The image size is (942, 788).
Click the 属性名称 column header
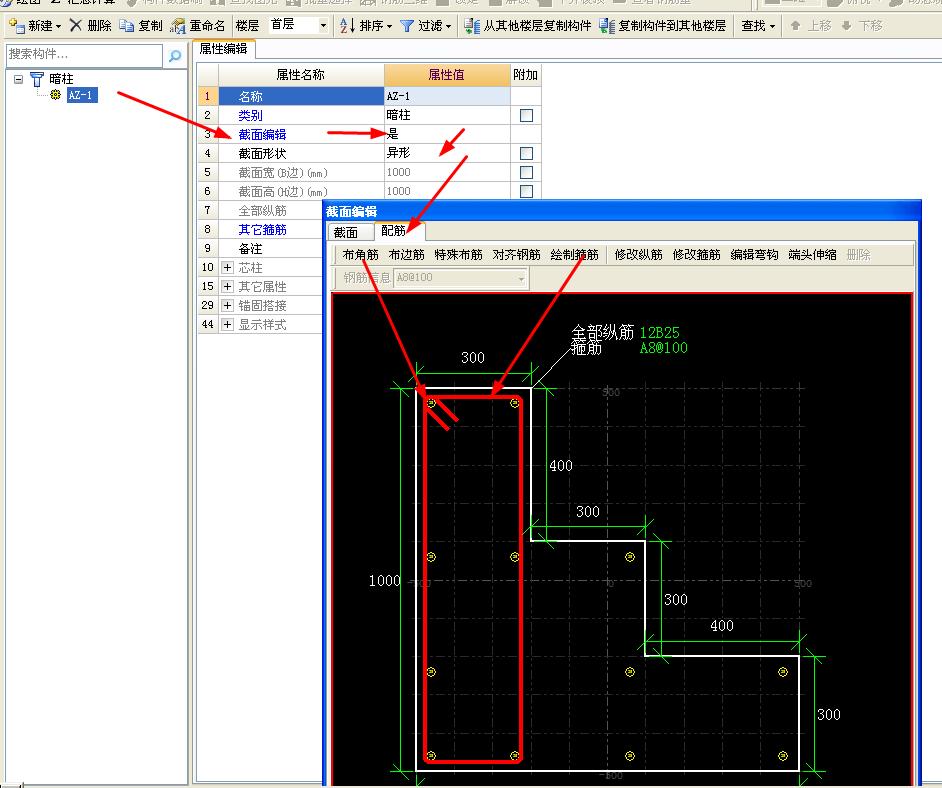point(300,75)
